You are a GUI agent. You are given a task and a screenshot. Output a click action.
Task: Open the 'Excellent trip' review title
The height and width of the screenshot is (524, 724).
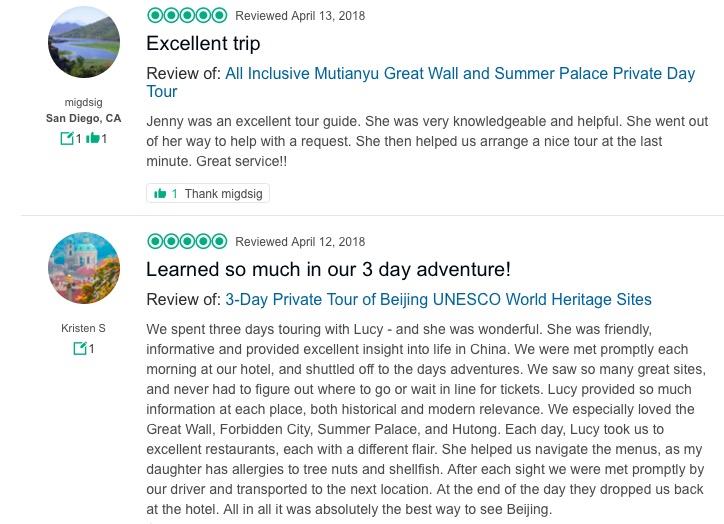203,43
